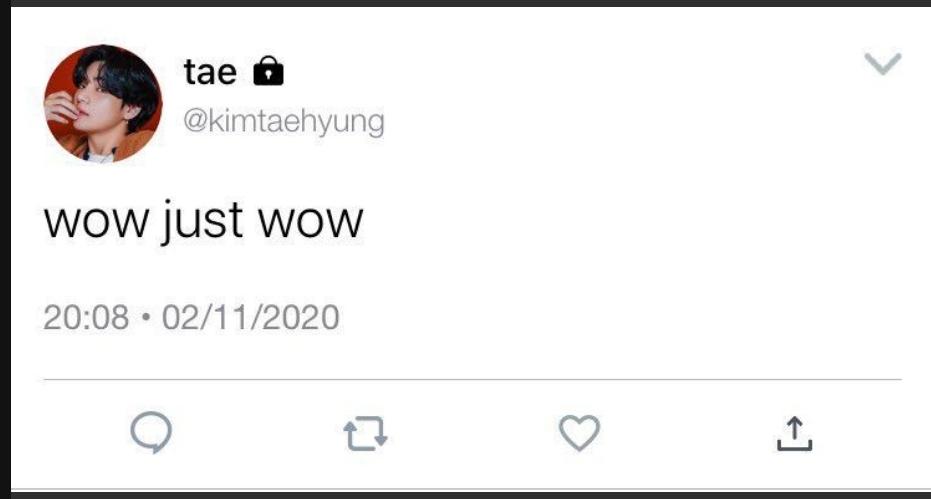Click the reply speech bubble icon
The width and height of the screenshot is (931, 499).
151,432
